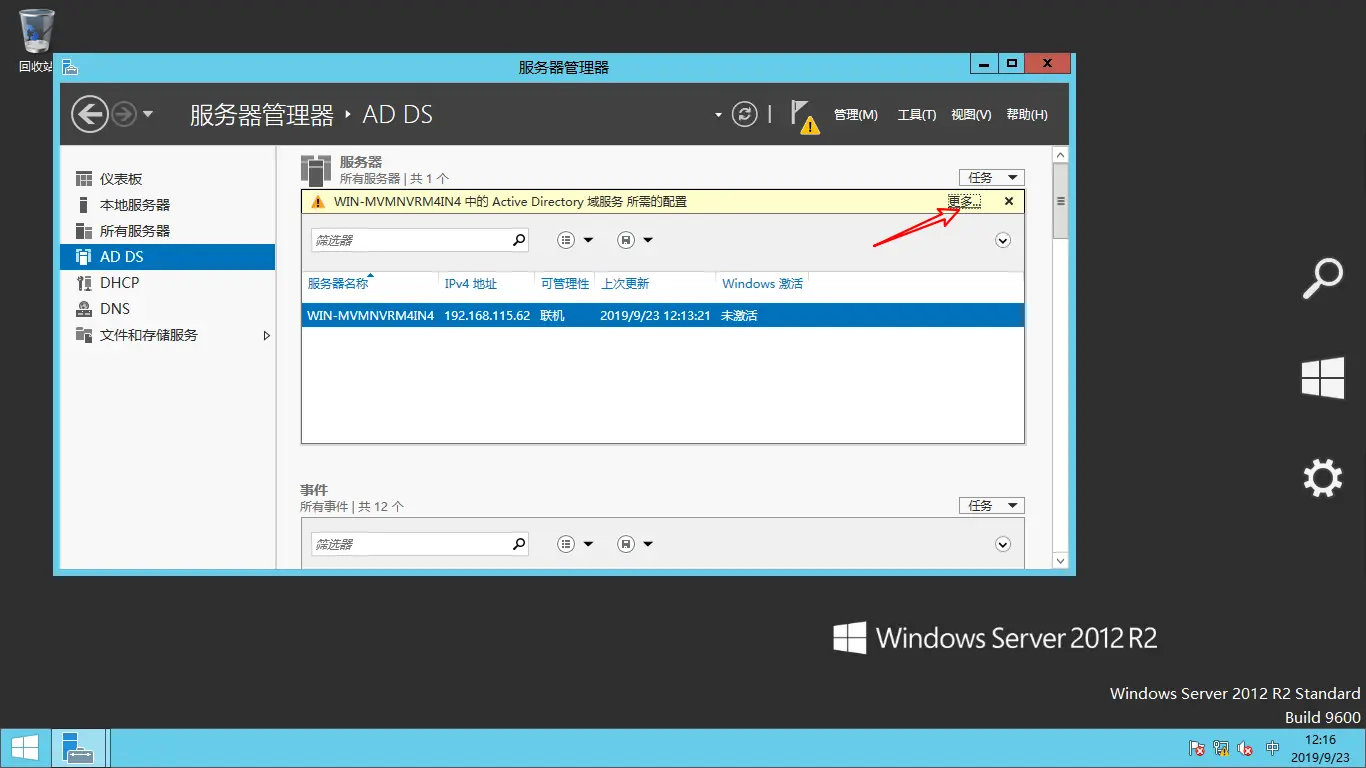Refresh the Server Manager view

[744, 114]
